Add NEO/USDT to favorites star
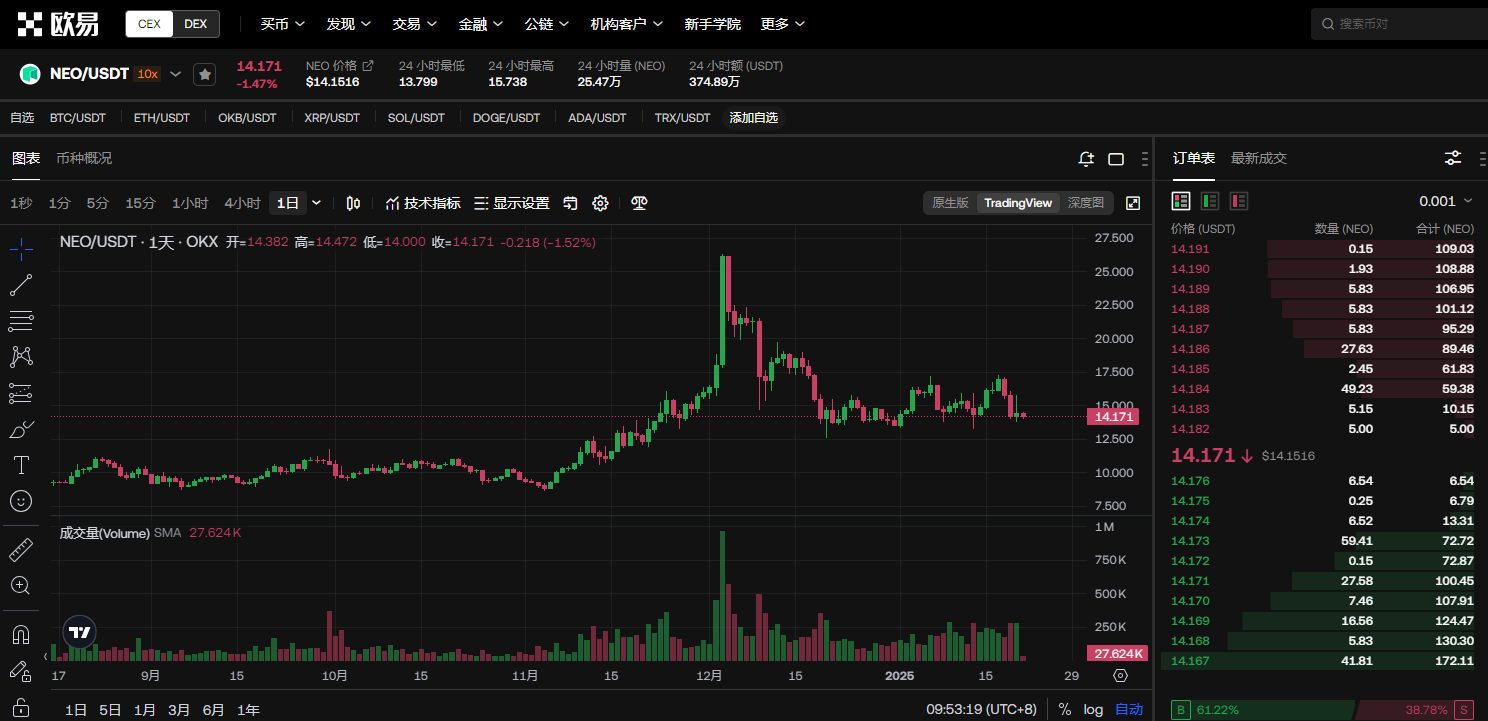1488x721 pixels. pyautogui.click(x=204, y=74)
